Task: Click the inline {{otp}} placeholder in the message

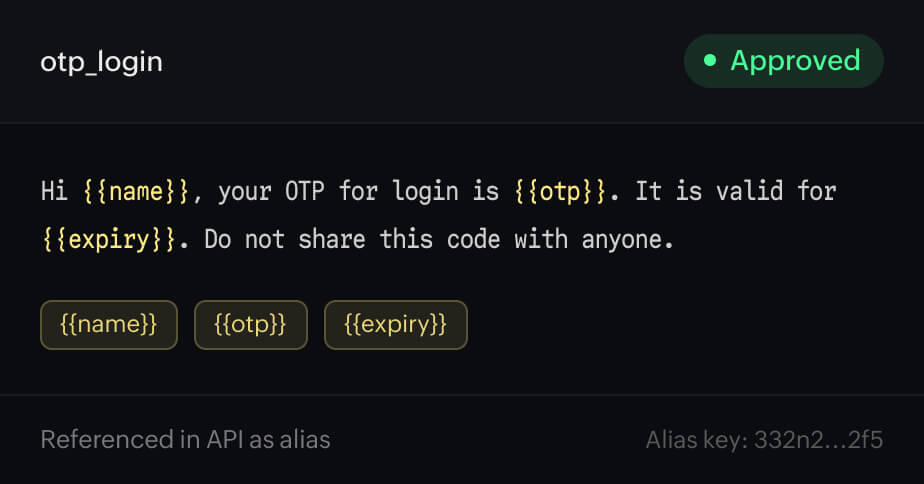Action: [560, 192]
